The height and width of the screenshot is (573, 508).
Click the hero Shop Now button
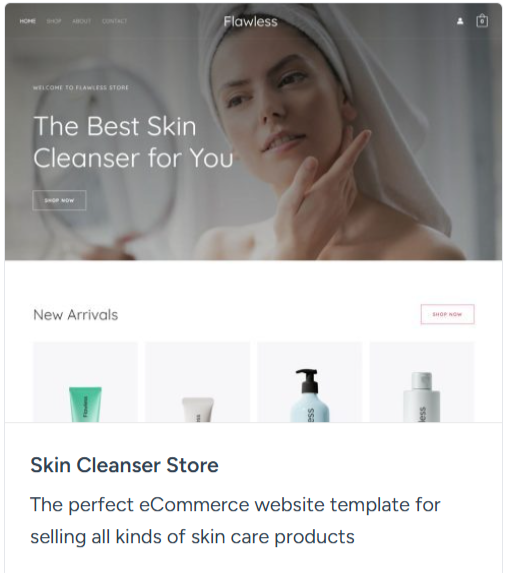59,200
